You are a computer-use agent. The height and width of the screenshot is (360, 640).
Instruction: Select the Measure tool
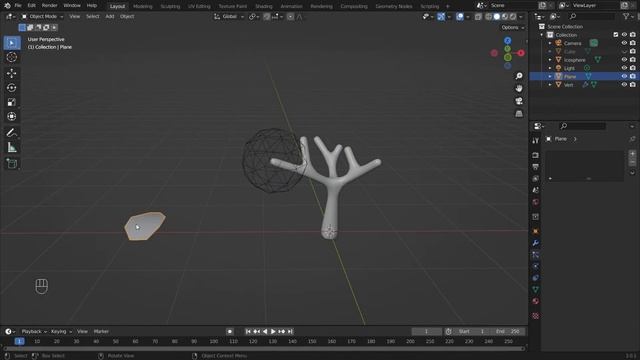click(x=12, y=147)
